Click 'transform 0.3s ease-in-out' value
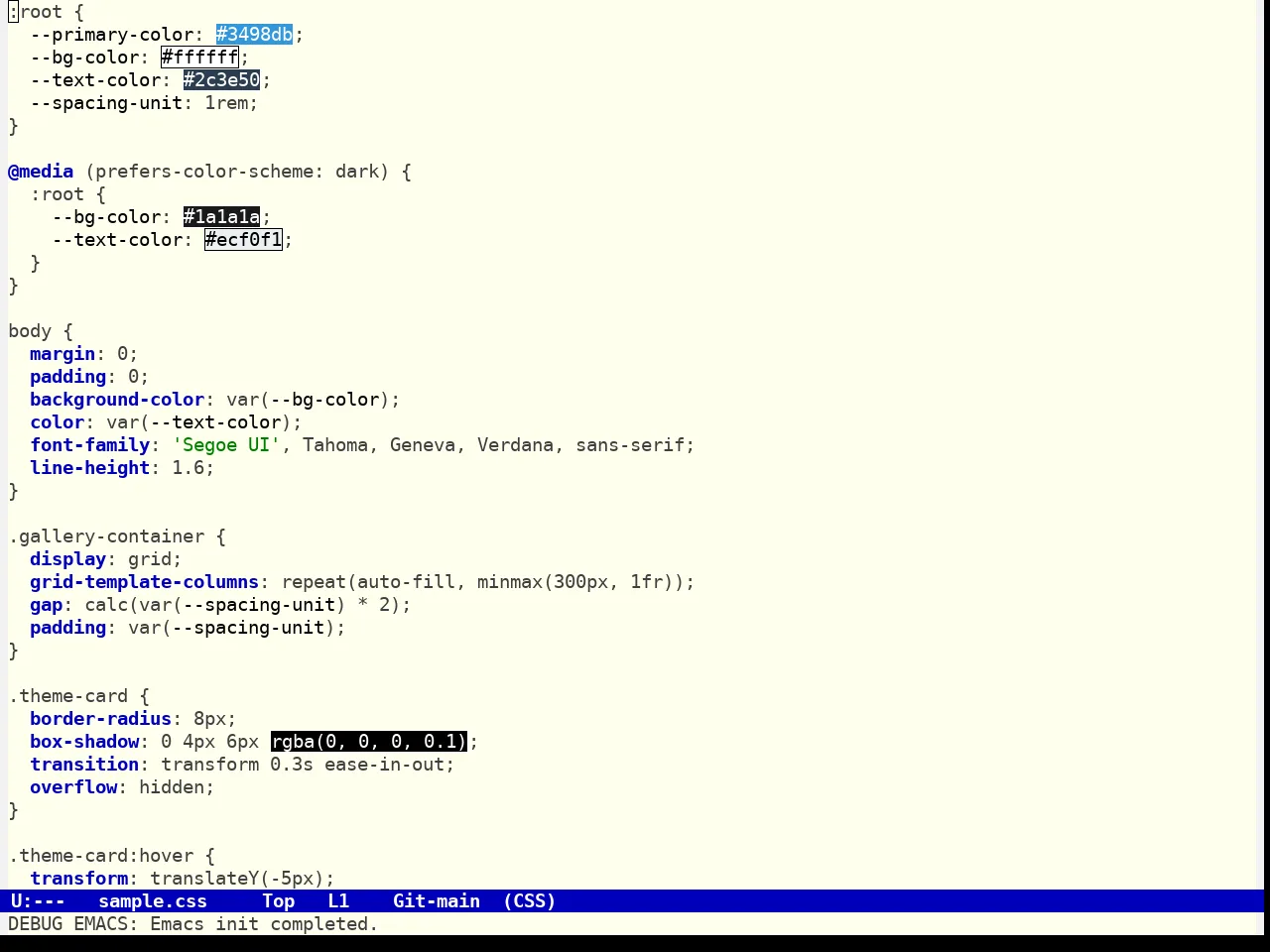Viewport: 1270px width, 952px height. click(303, 765)
